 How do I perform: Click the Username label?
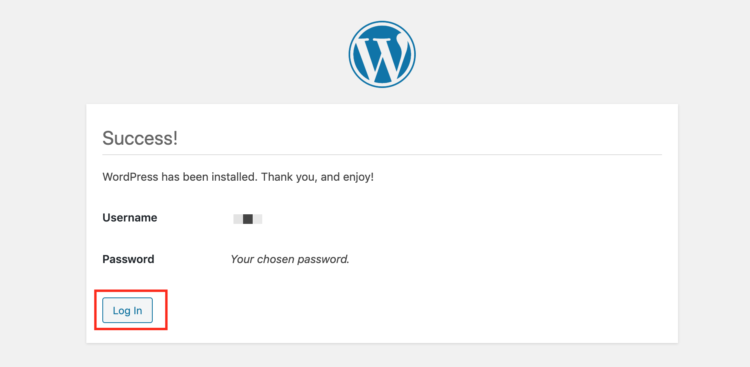(x=130, y=218)
